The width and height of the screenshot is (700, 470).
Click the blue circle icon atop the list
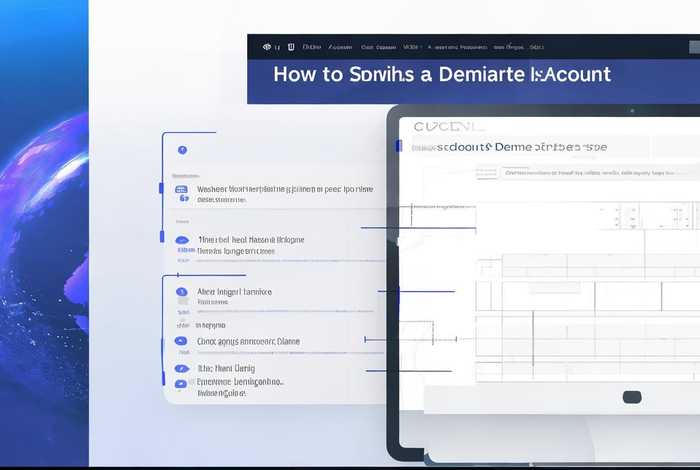182,150
